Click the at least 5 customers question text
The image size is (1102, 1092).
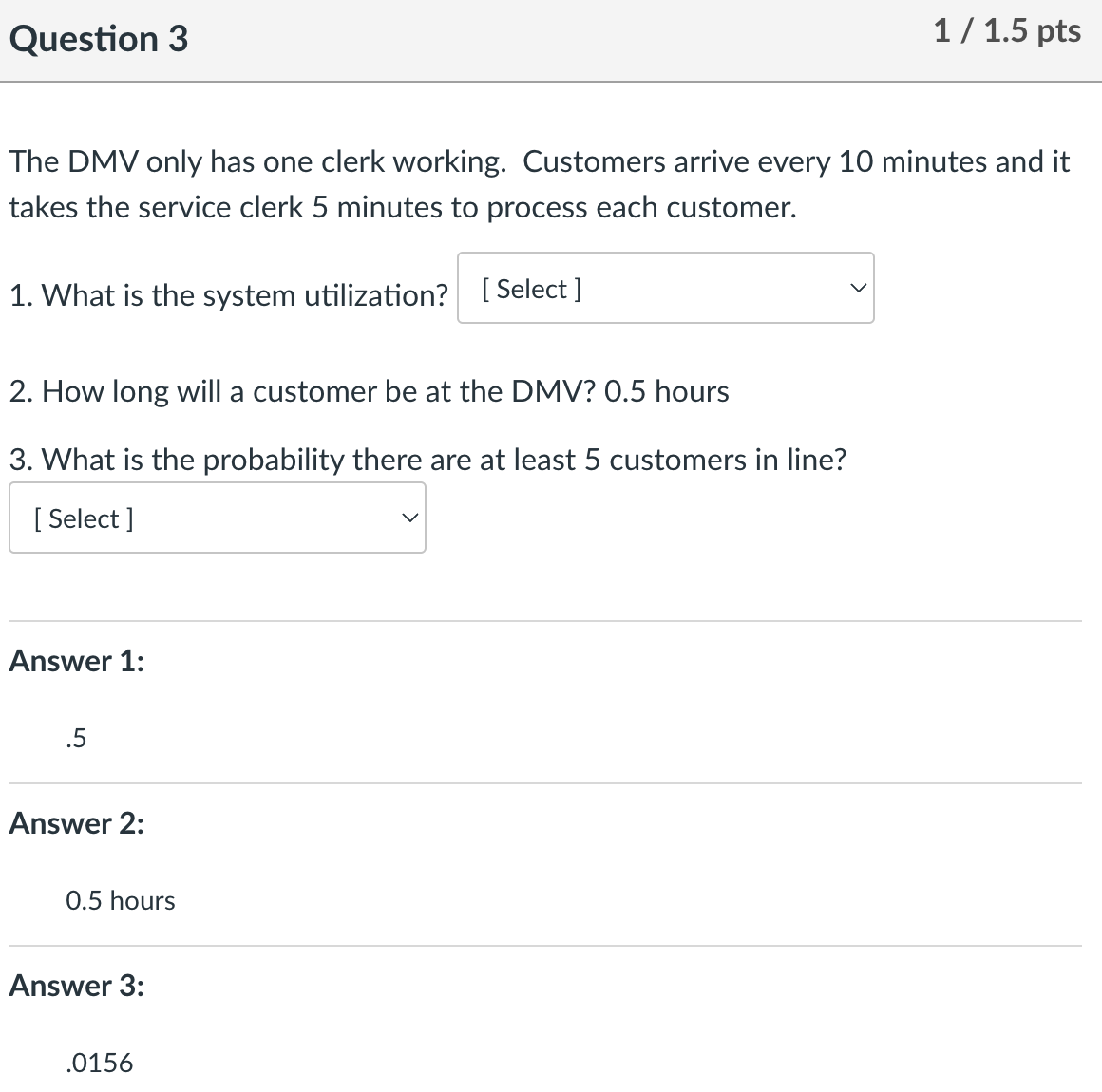tap(427, 460)
